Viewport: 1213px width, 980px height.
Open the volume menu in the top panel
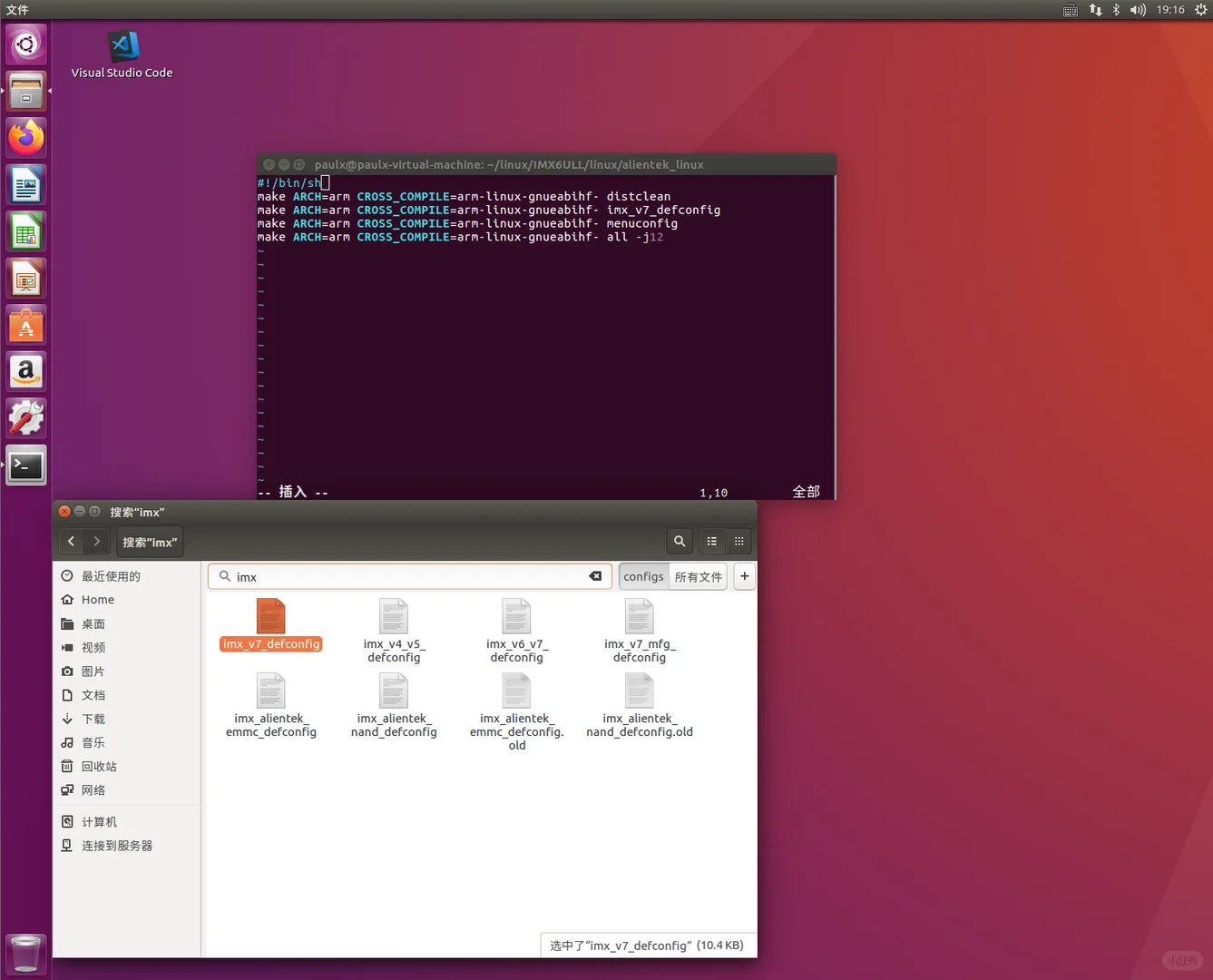[x=1137, y=10]
